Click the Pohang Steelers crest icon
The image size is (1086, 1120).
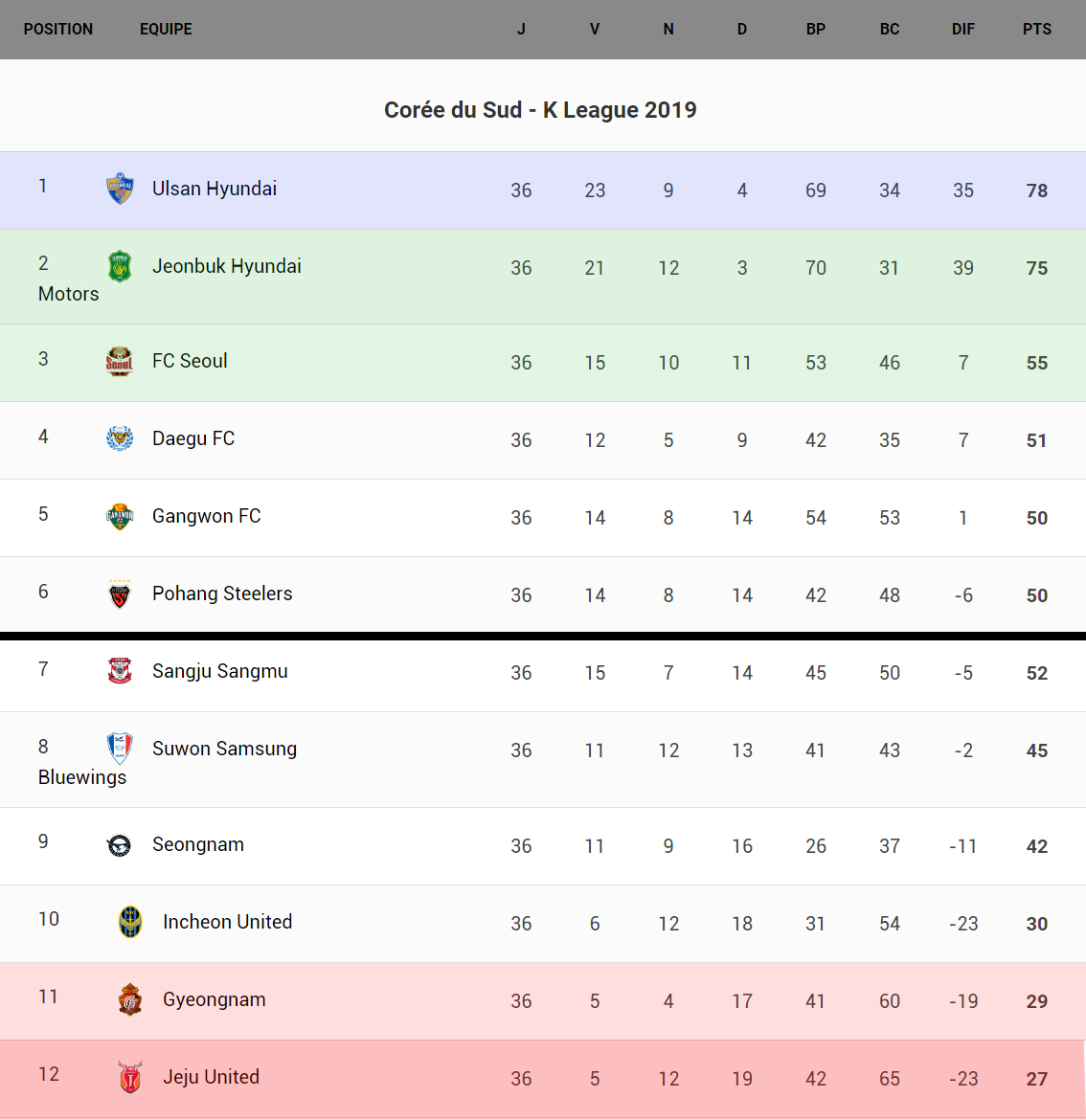[x=120, y=594]
